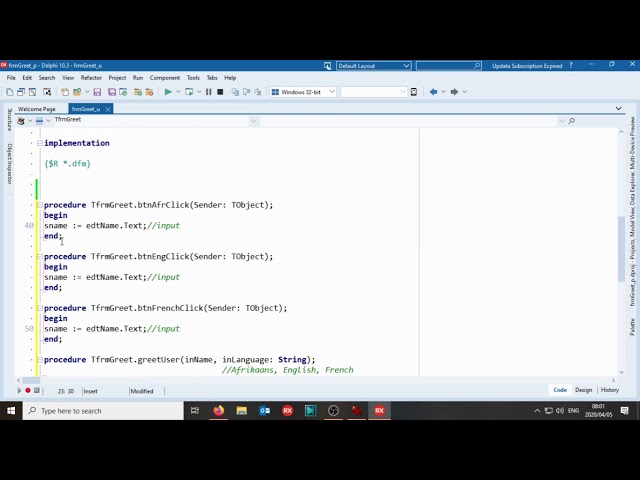Screen dimensions: 640x480
Task: Open the empty device combo box
Action: (x=373, y=92)
